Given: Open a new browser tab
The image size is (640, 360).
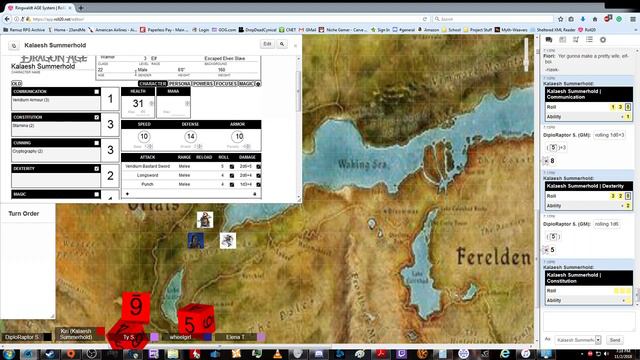Looking at the screenshot, I should coord(81,7).
